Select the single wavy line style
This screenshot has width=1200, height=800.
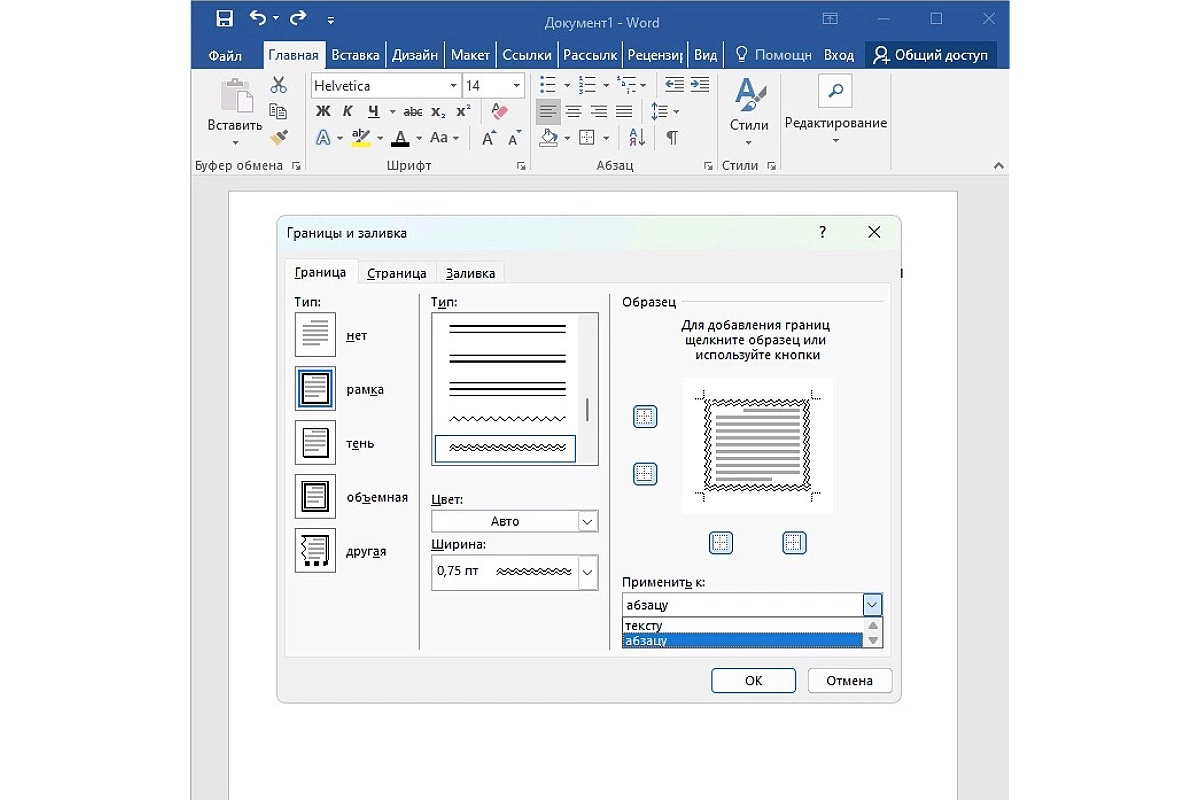pyautogui.click(x=505, y=418)
